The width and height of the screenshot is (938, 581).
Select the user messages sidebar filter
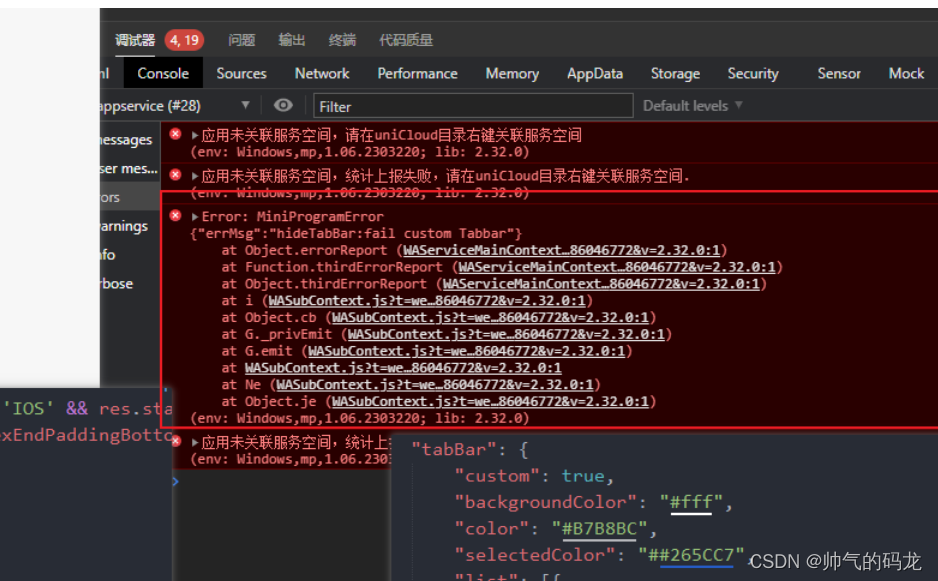(x=129, y=169)
